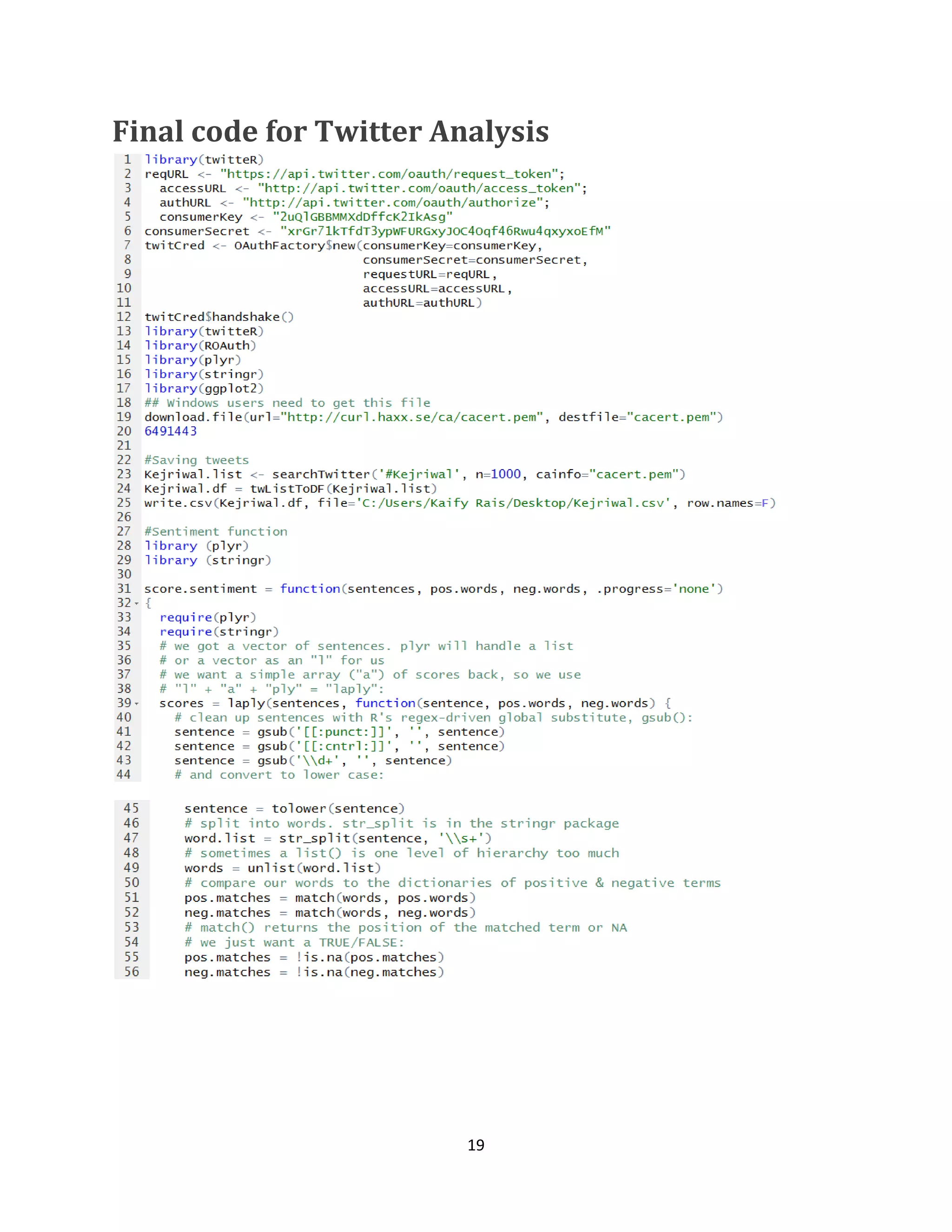Click the '#Saving tweets' comment
Screen dimensions: 952x1232
coord(196,460)
